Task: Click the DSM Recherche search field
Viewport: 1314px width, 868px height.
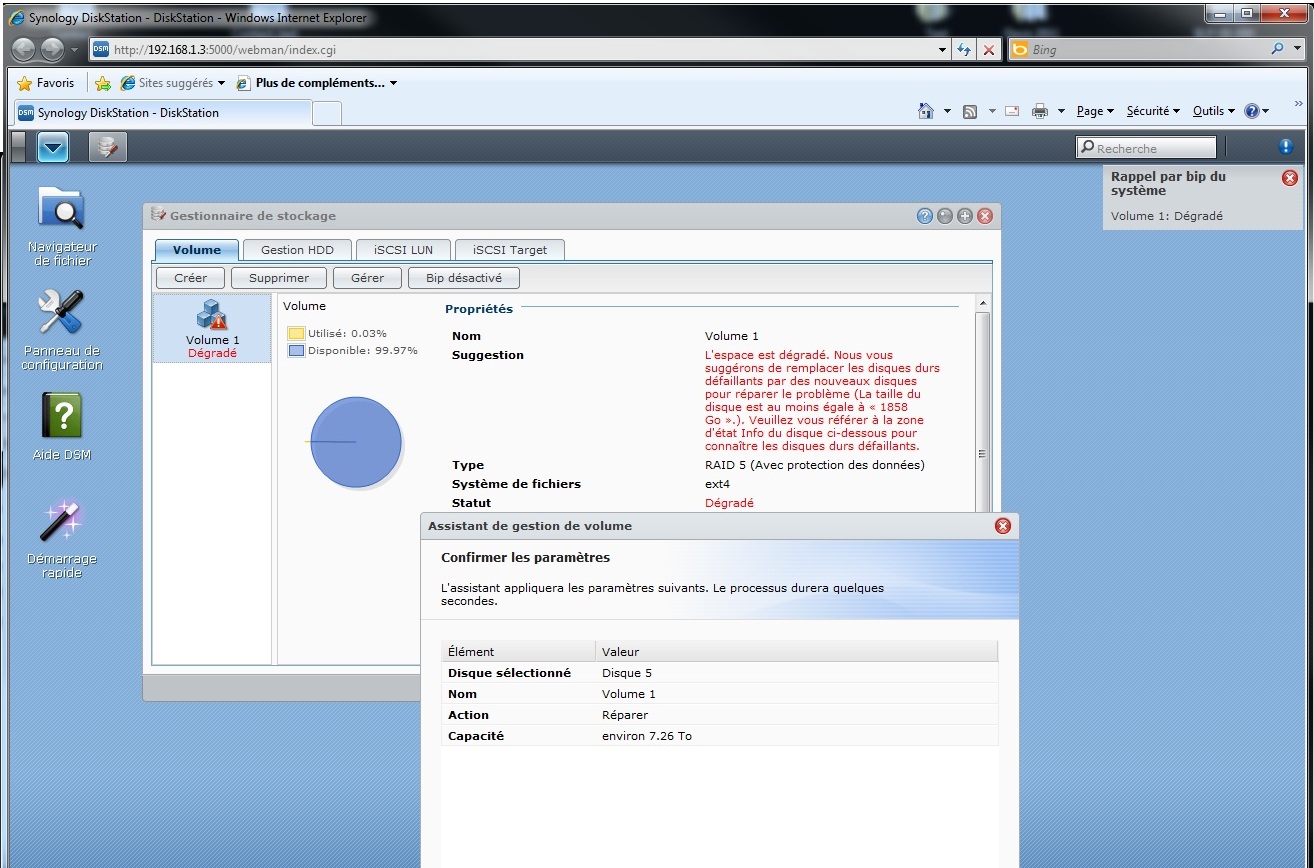Action: tap(1146, 148)
